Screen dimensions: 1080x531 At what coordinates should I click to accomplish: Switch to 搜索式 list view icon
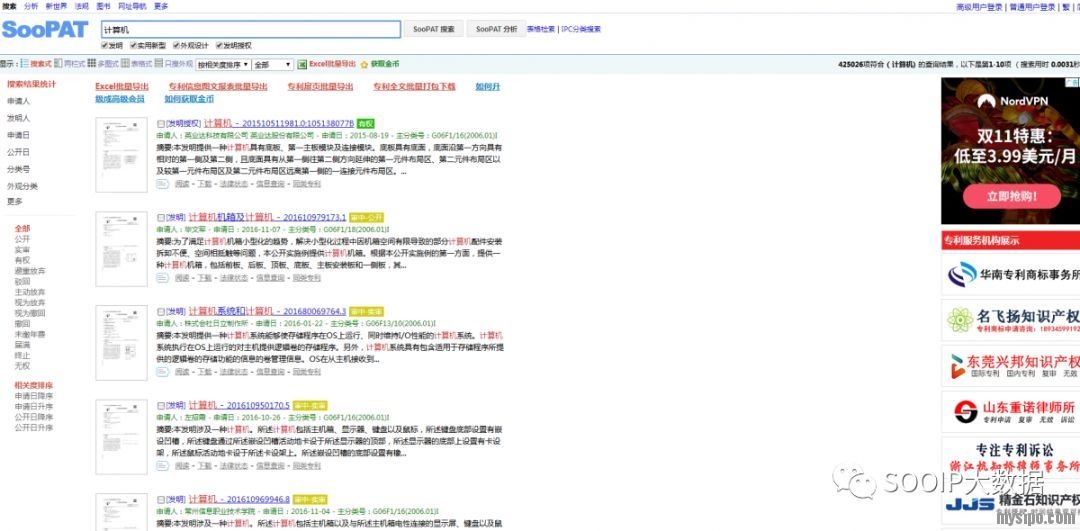tap(25, 64)
